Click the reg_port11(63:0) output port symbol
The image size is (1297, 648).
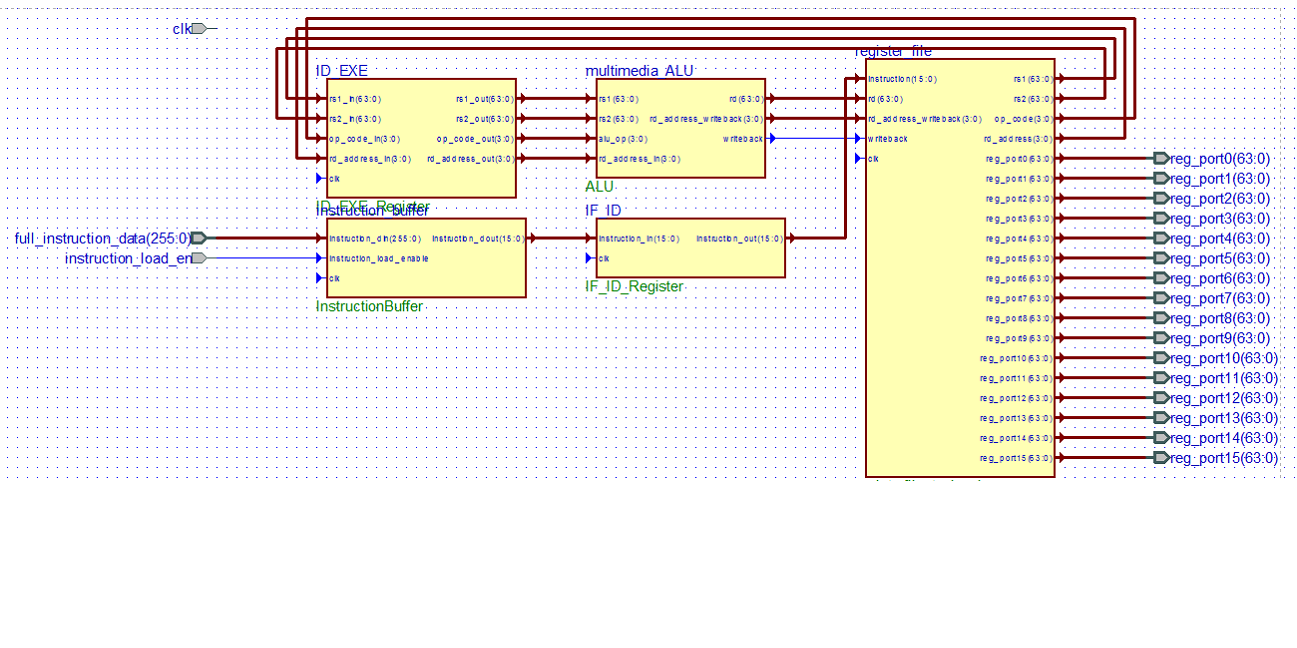(1161, 378)
